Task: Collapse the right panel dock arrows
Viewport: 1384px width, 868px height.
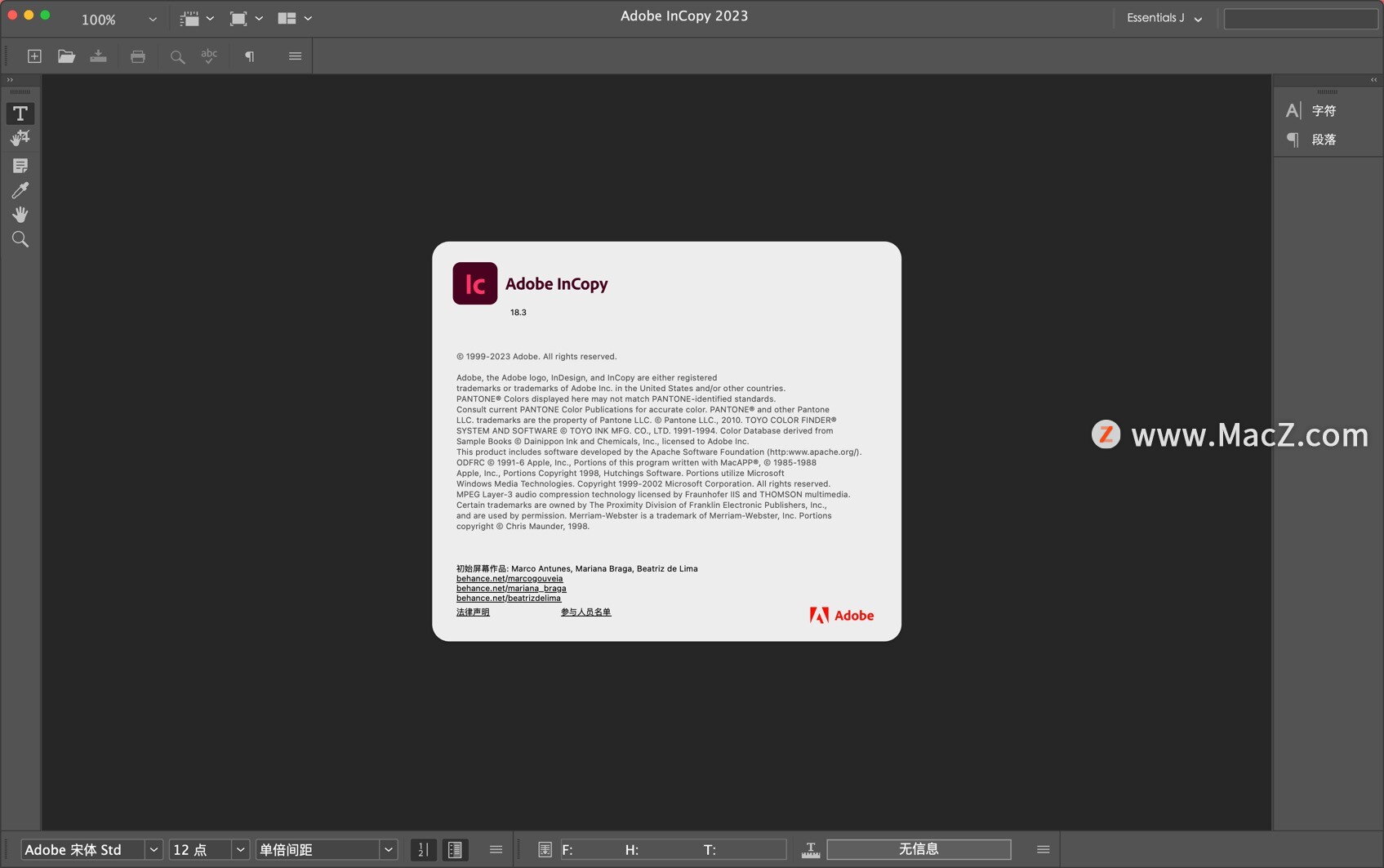Action: pos(1373,80)
